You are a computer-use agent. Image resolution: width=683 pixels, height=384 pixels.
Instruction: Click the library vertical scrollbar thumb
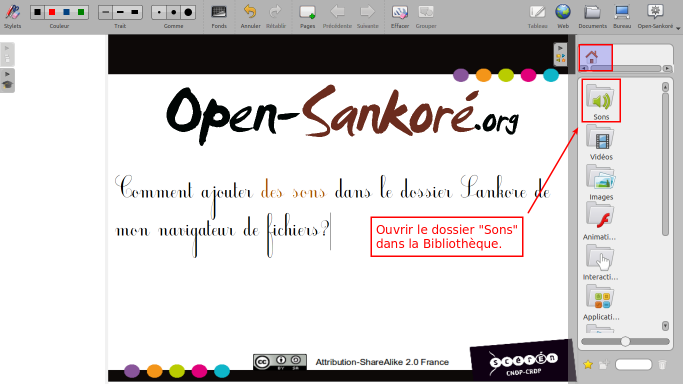665,165
